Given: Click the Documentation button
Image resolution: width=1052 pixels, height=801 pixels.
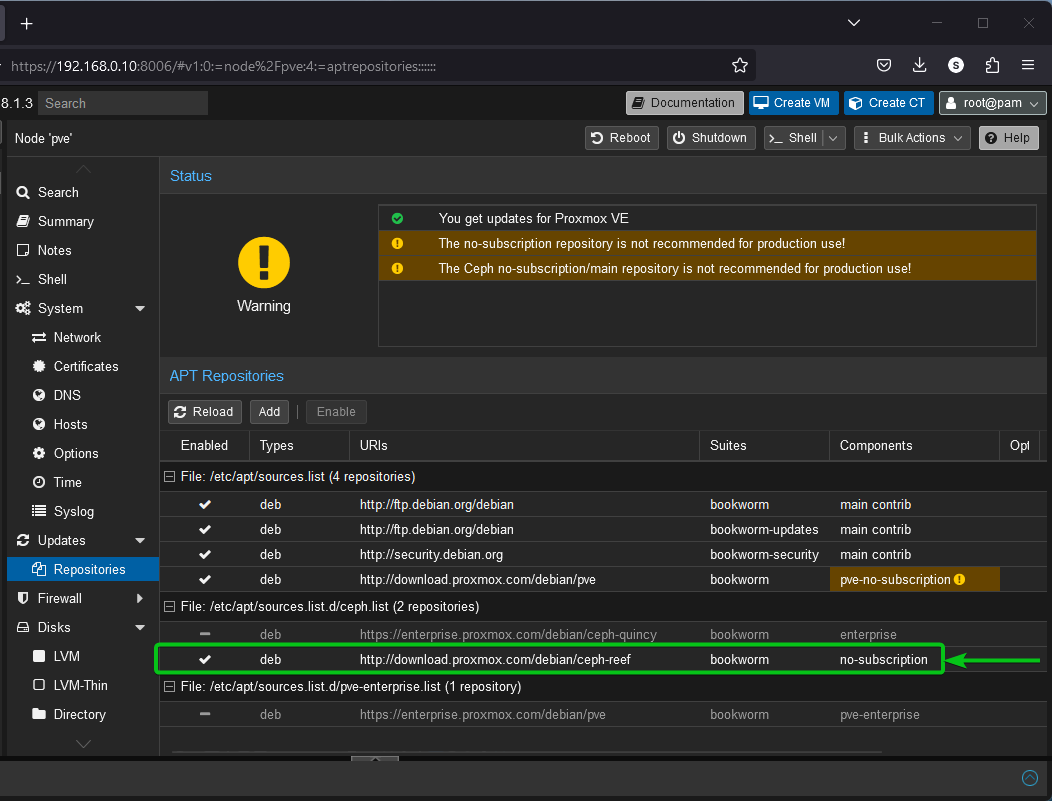Looking at the screenshot, I should [x=684, y=103].
